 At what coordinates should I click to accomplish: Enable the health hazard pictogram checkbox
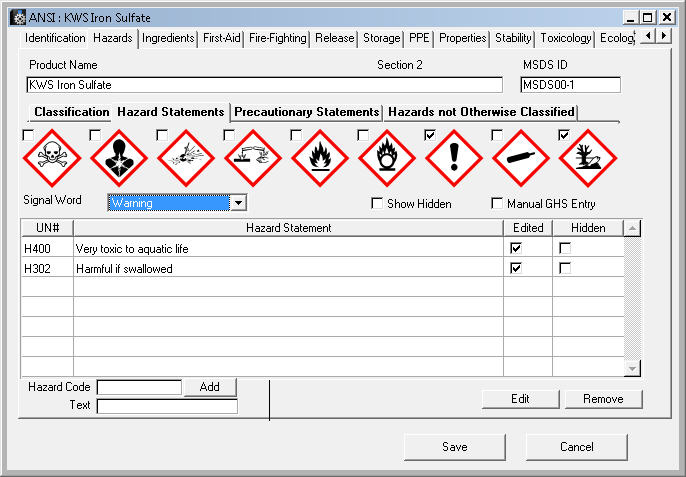coord(95,135)
